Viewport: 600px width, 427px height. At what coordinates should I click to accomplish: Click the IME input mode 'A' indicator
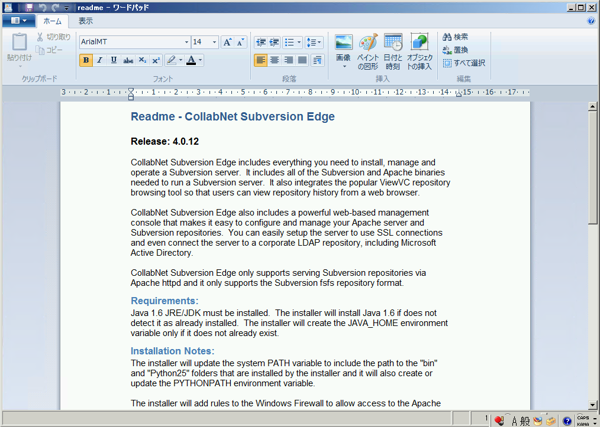tap(515, 421)
